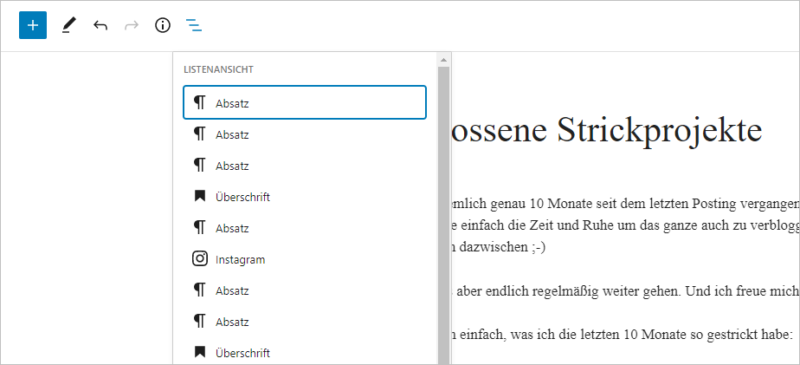Choose the Überschrift label at the list bottom
The image size is (800, 365).
pyautogui.click(x=242, y=353)
